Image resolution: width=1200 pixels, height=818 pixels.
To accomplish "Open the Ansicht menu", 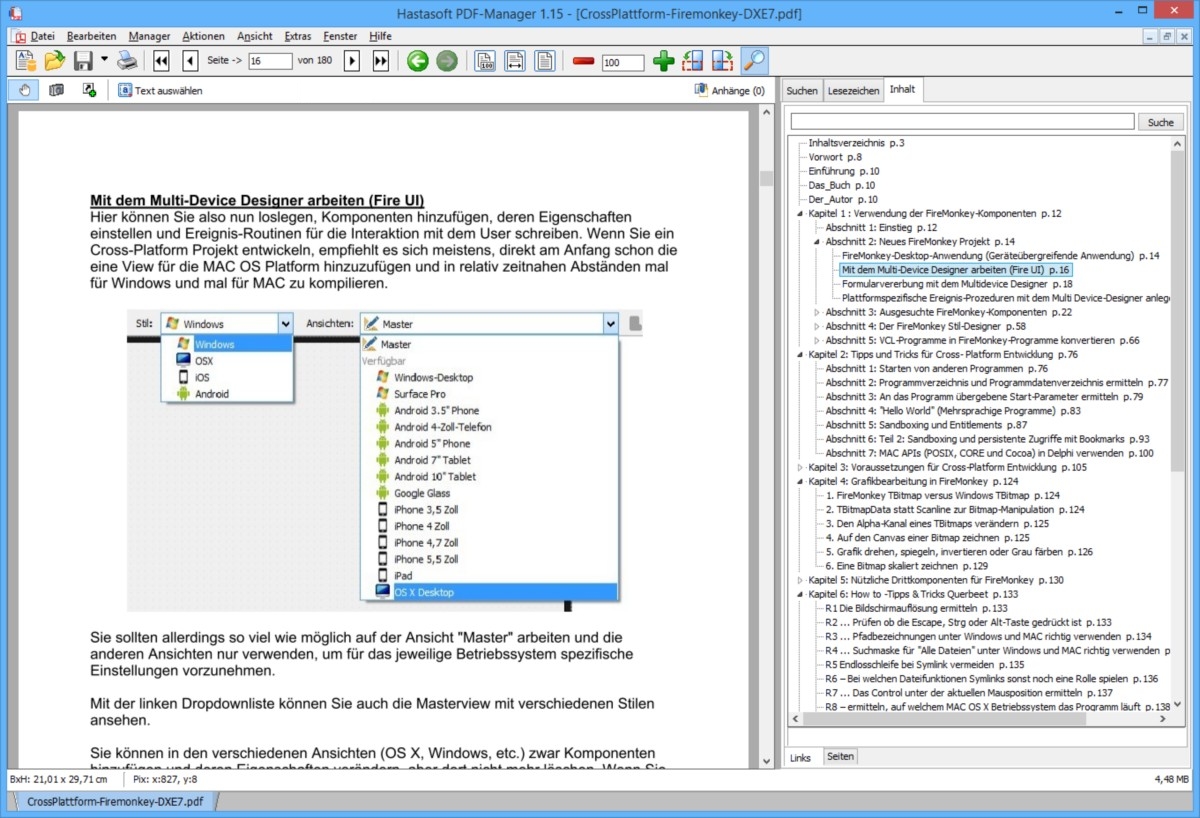I will point(255,36).
